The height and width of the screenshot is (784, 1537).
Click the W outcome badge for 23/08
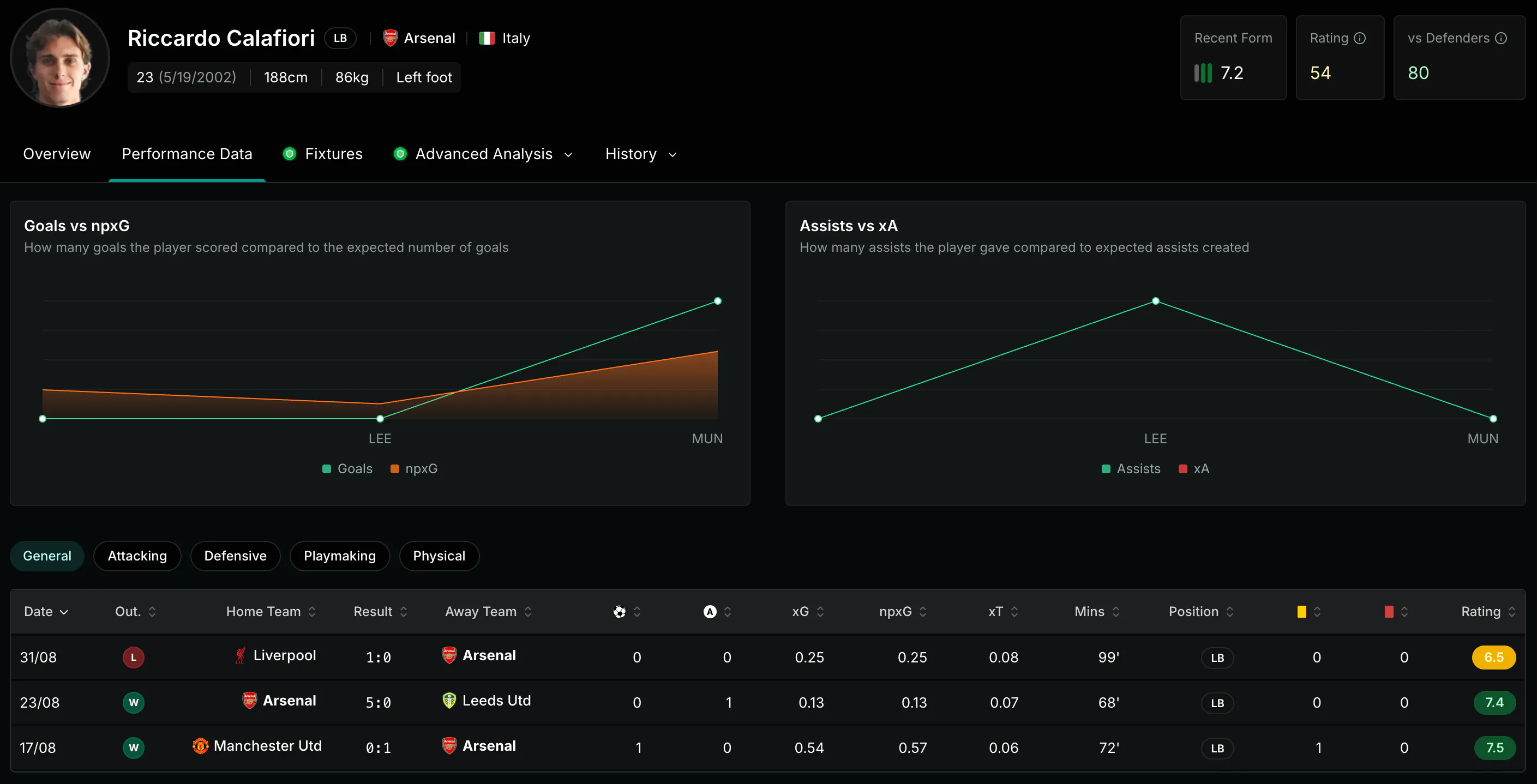(x=134, y=703)
